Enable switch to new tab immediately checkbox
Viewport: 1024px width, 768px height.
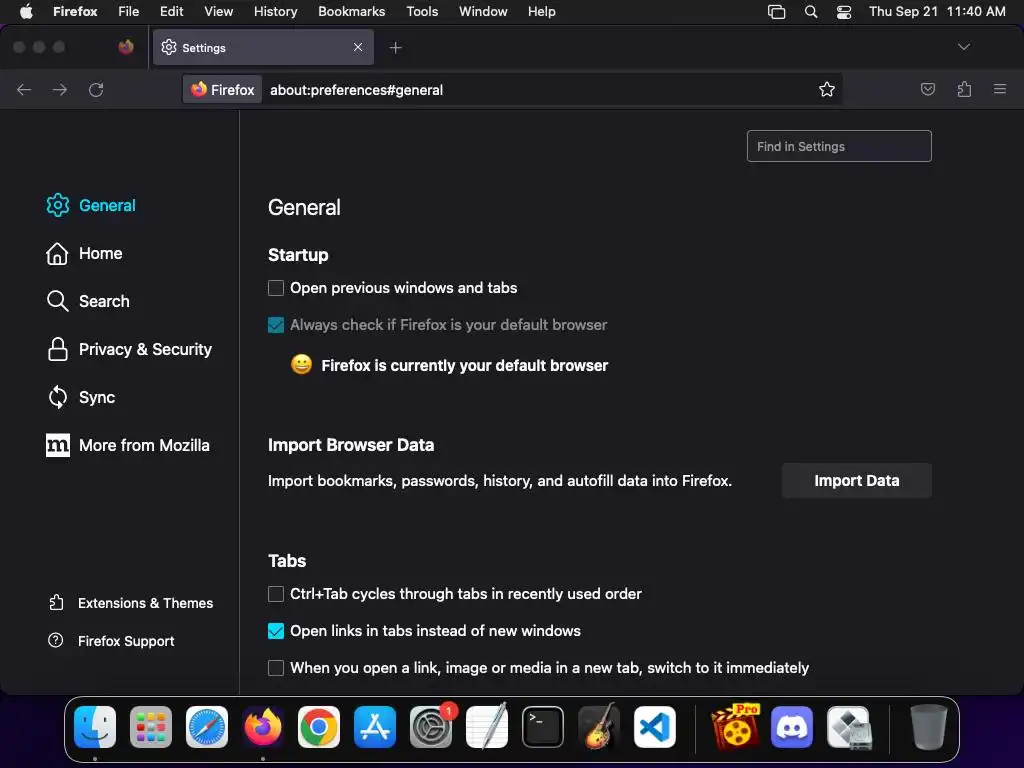276,668
